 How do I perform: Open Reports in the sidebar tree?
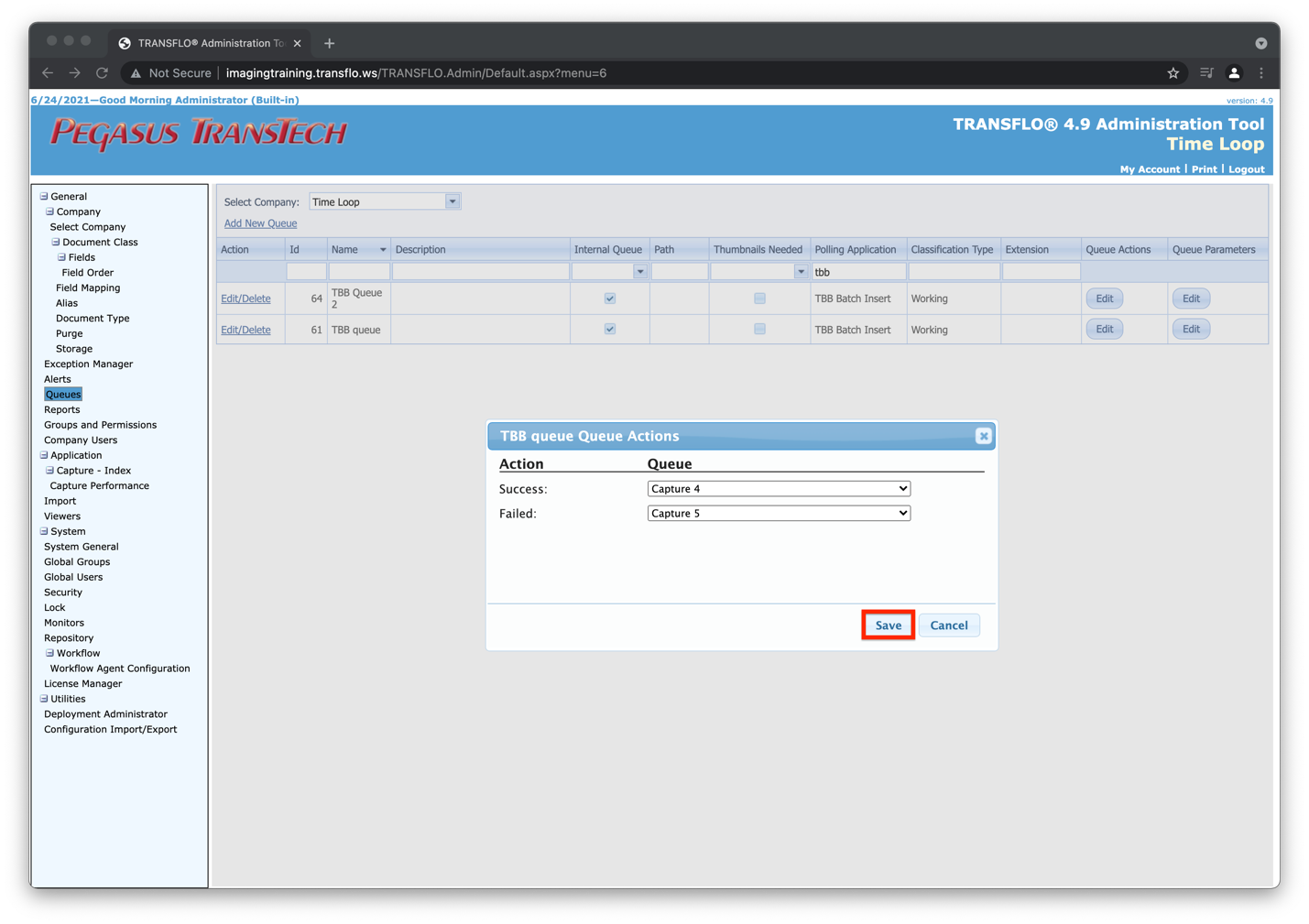[61, 409]
